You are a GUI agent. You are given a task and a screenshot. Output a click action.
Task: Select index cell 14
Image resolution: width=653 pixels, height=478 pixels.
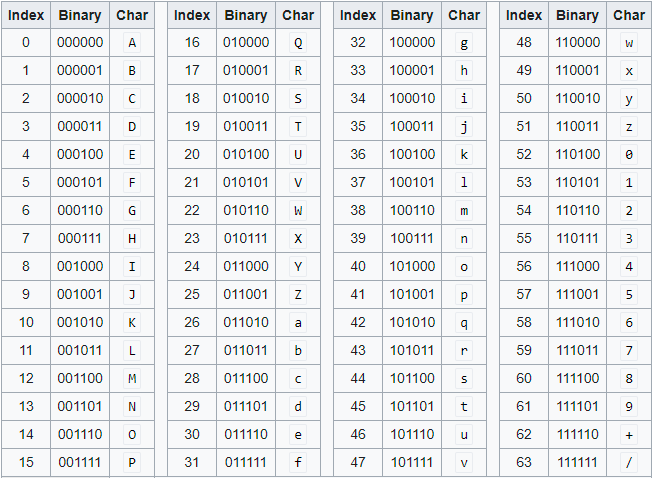pos(26,434)
